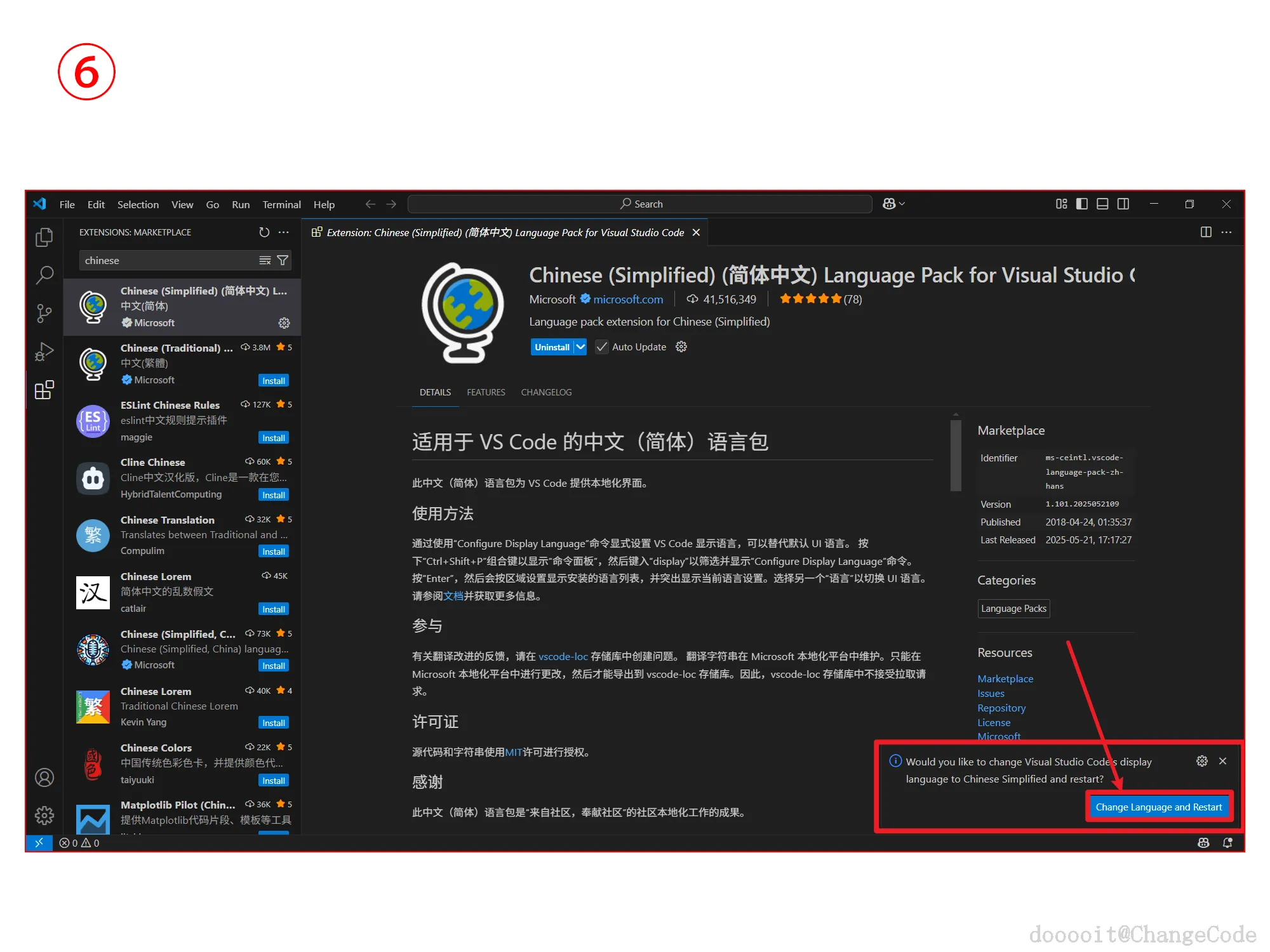The height and width of the screenshot is (952, 1270).
Task: Switch to the CHANGELOG tab
Action: coord(545,392)
